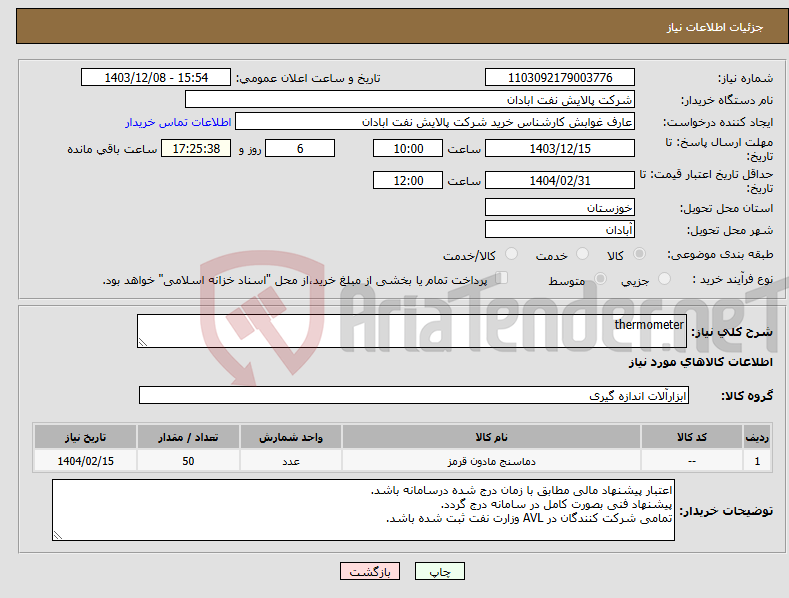Select the کالا/خدمت radio button

pyautogui.click(x=511, y=254)
